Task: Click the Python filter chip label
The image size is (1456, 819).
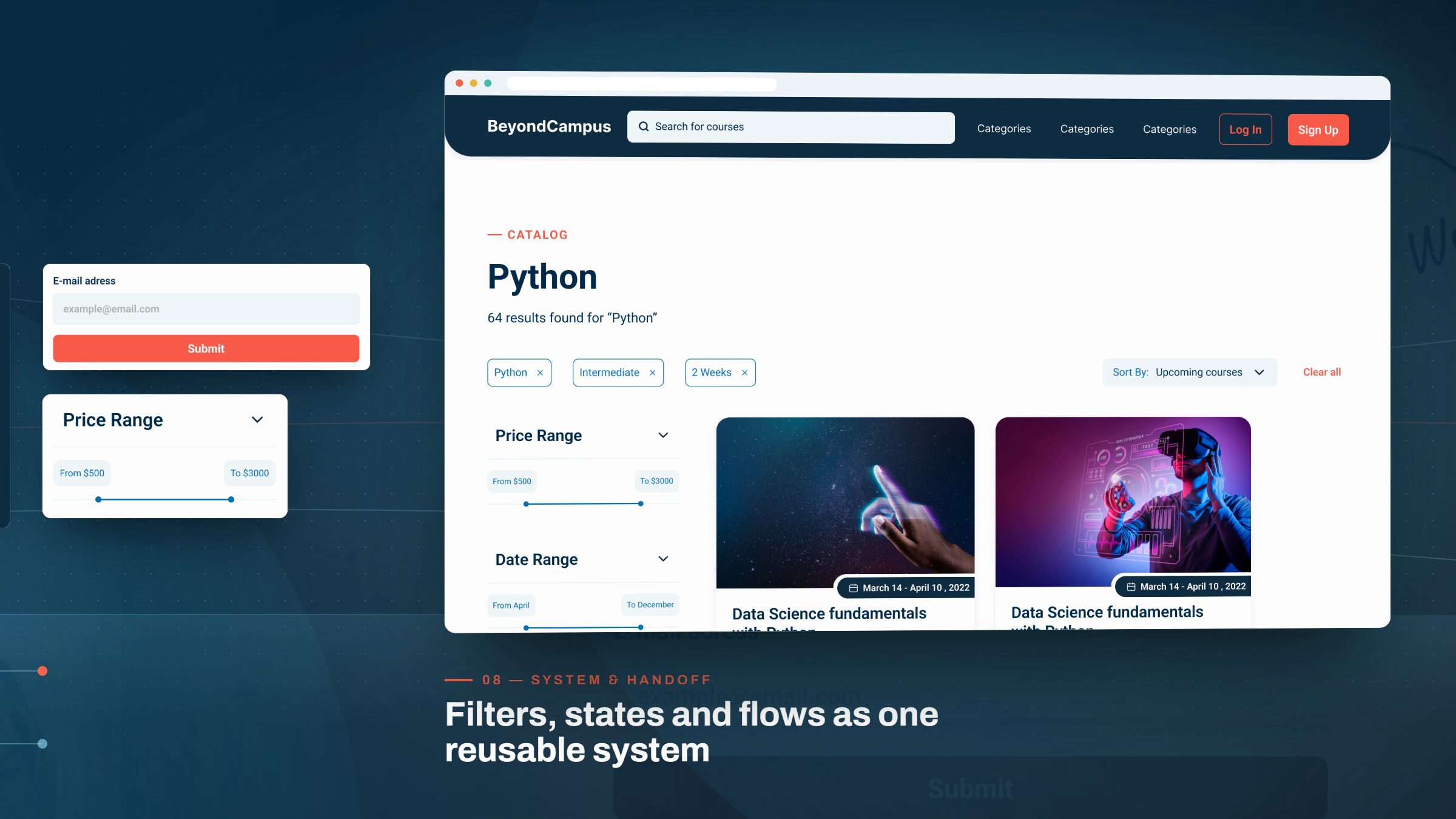Action: pyautogui.click(x=510, y=372)
